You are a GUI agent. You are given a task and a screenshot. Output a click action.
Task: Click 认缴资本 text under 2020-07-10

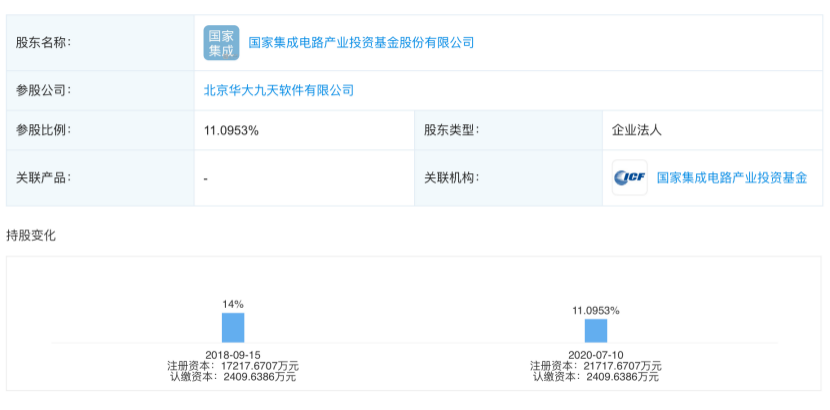596,377
